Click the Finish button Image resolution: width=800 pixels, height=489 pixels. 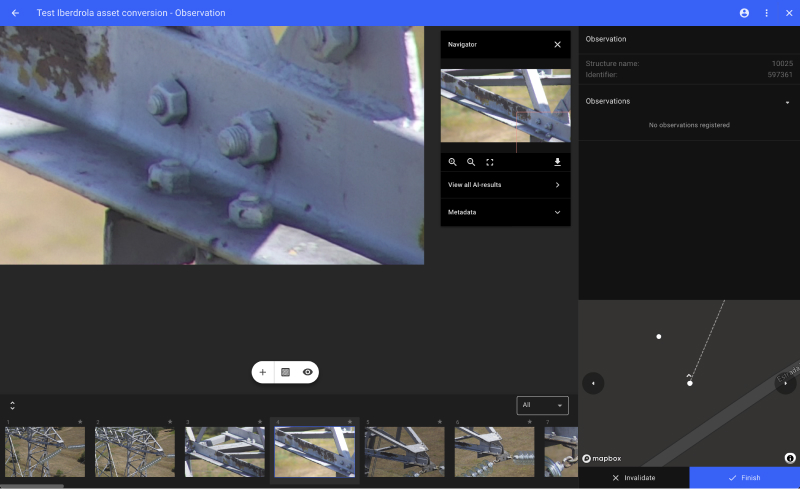point(744,478)
